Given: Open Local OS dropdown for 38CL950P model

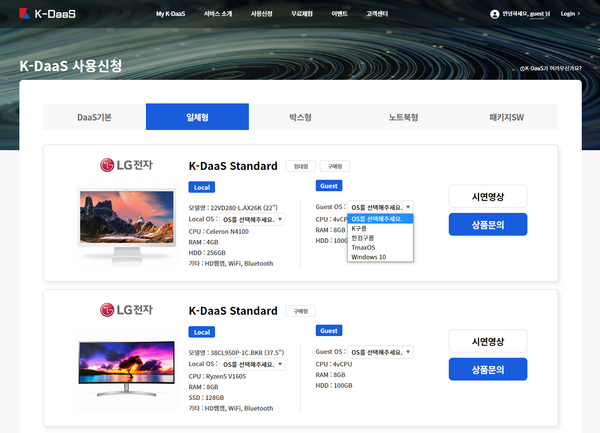Looking at the screenshot, I should click(253, 364).
